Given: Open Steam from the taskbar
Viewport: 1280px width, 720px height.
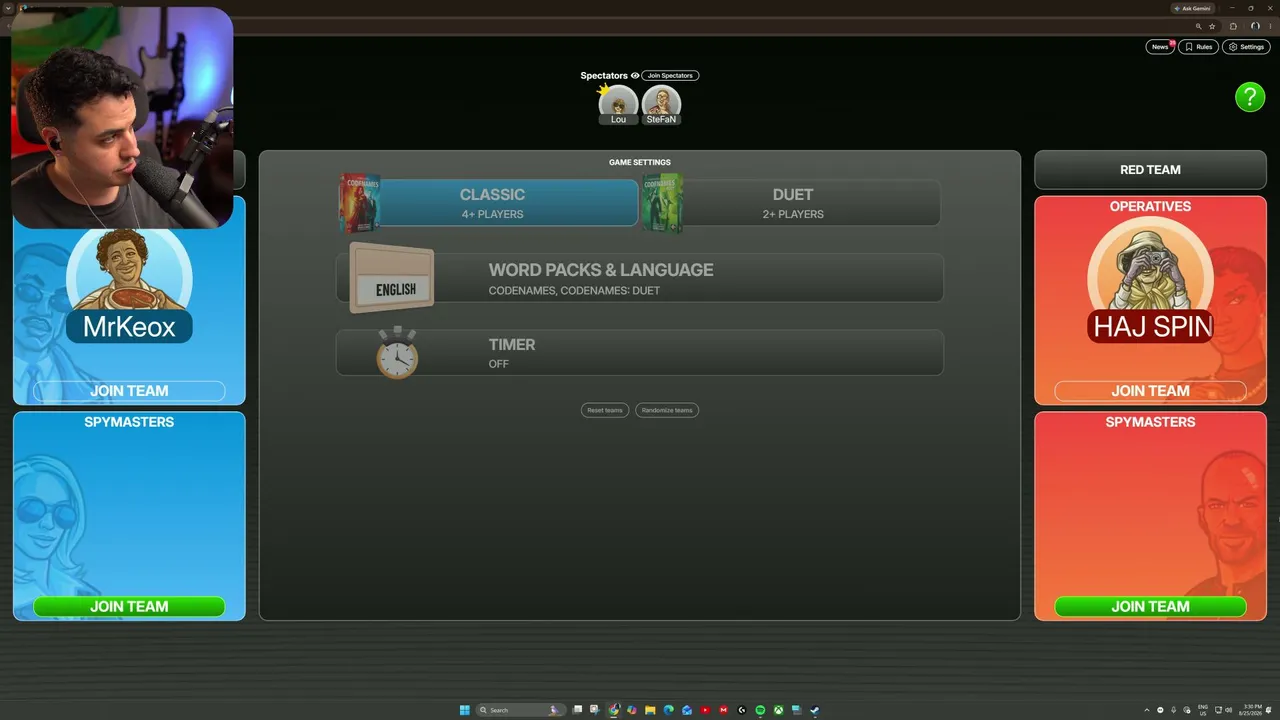Looking at the screenshot, I should (x=815, y=710).
